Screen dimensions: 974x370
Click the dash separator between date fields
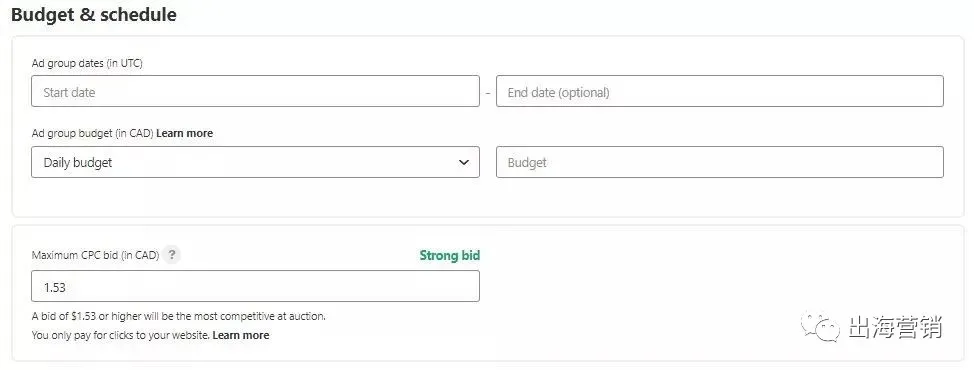[488, 92]
